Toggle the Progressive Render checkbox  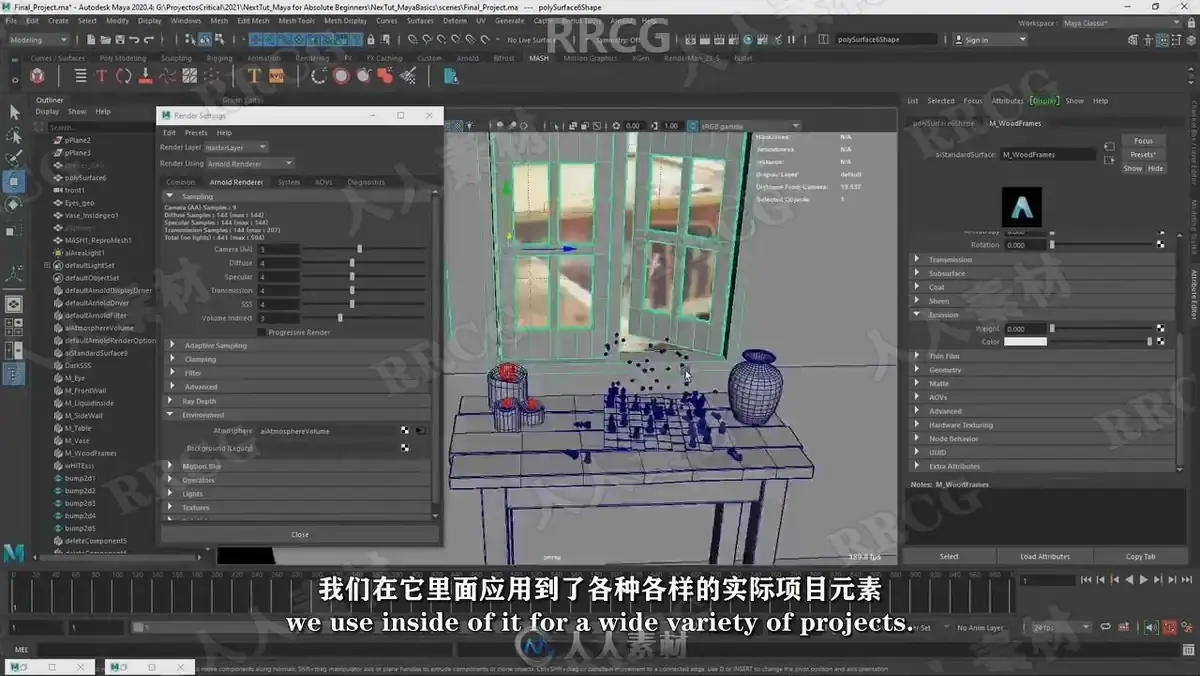(x=262, y=332)
